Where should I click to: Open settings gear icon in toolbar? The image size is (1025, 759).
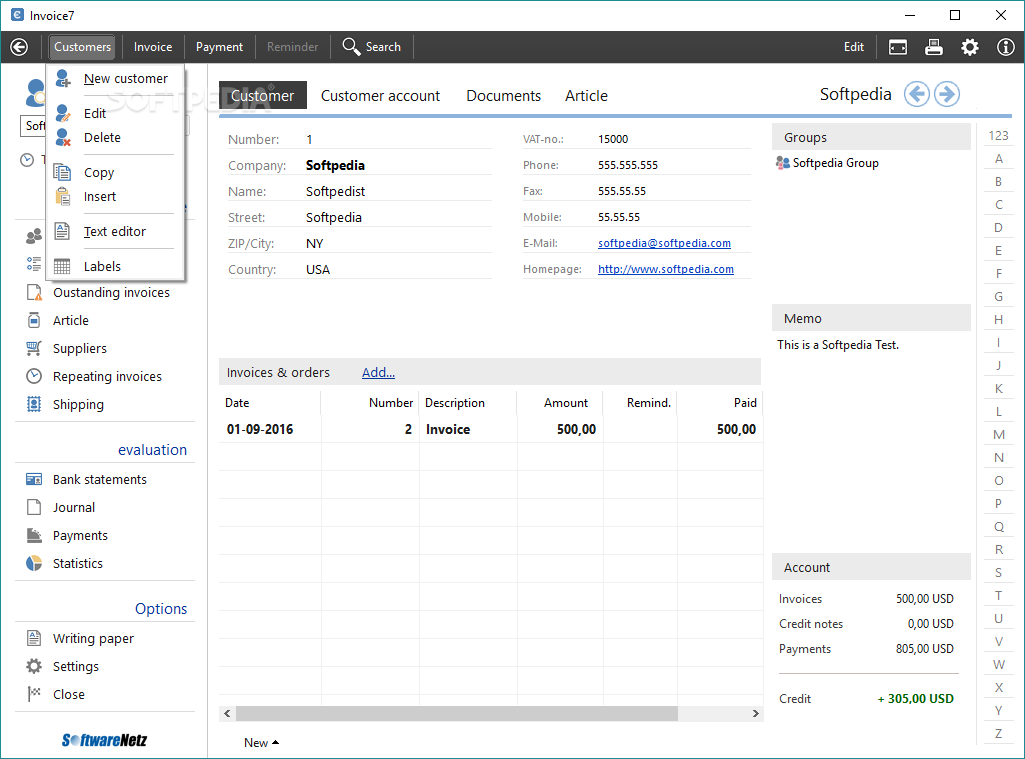969,47
